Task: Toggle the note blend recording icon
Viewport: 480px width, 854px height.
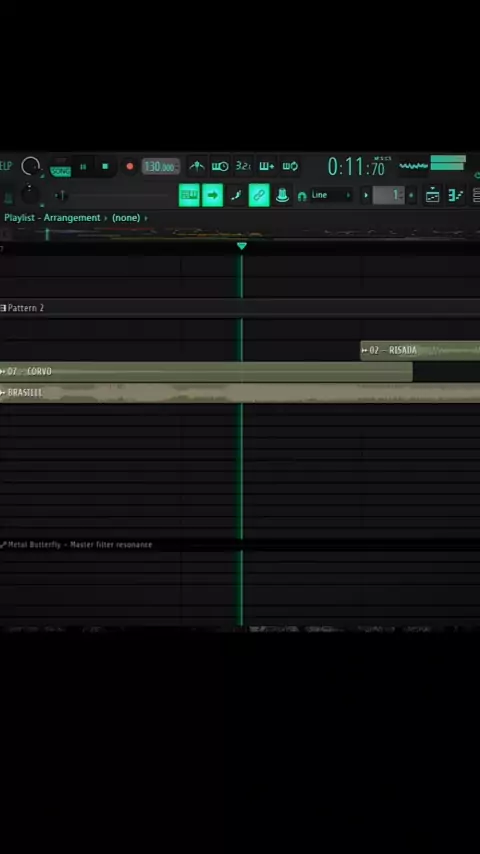Action: coord(236,195)
